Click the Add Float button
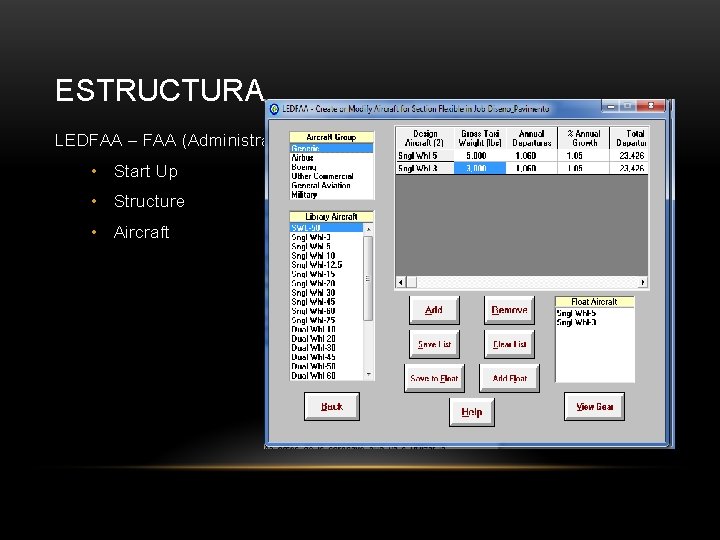This screenshot has height=540, width=720. [509, 378]
